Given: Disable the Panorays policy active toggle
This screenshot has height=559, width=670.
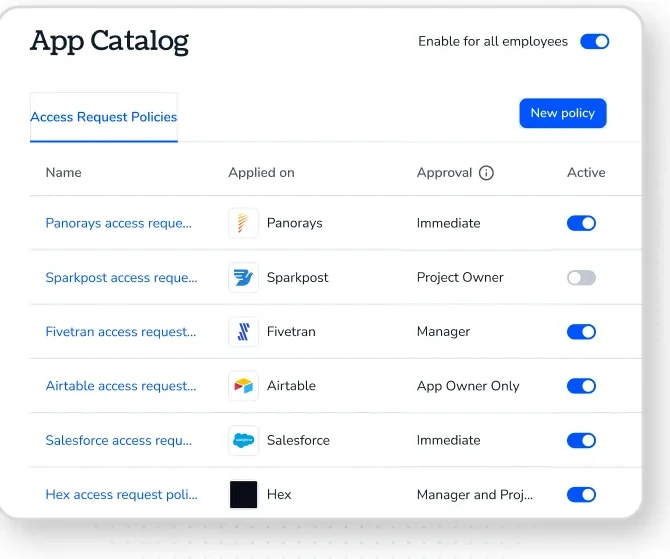Looking at the screenshot, I should click(x=581, y=223).
